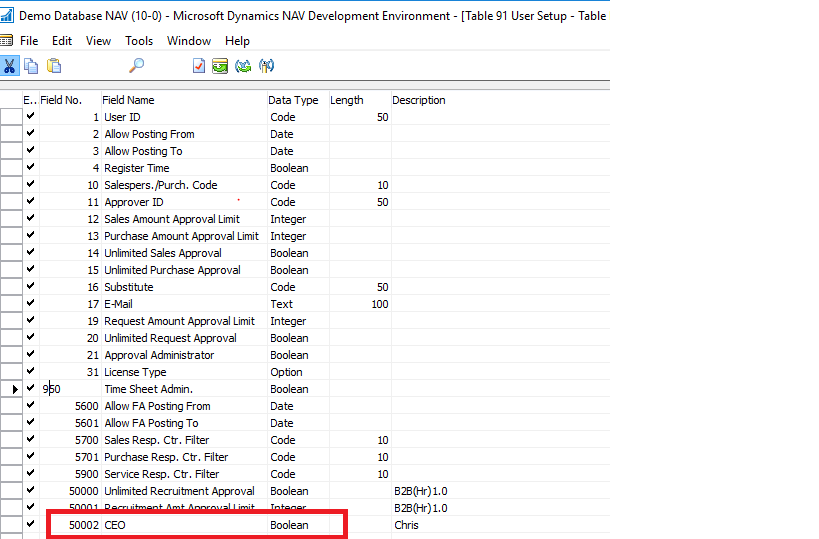Open the Help menu
This screenshot has width=819, height=539.
click(237, 41)
